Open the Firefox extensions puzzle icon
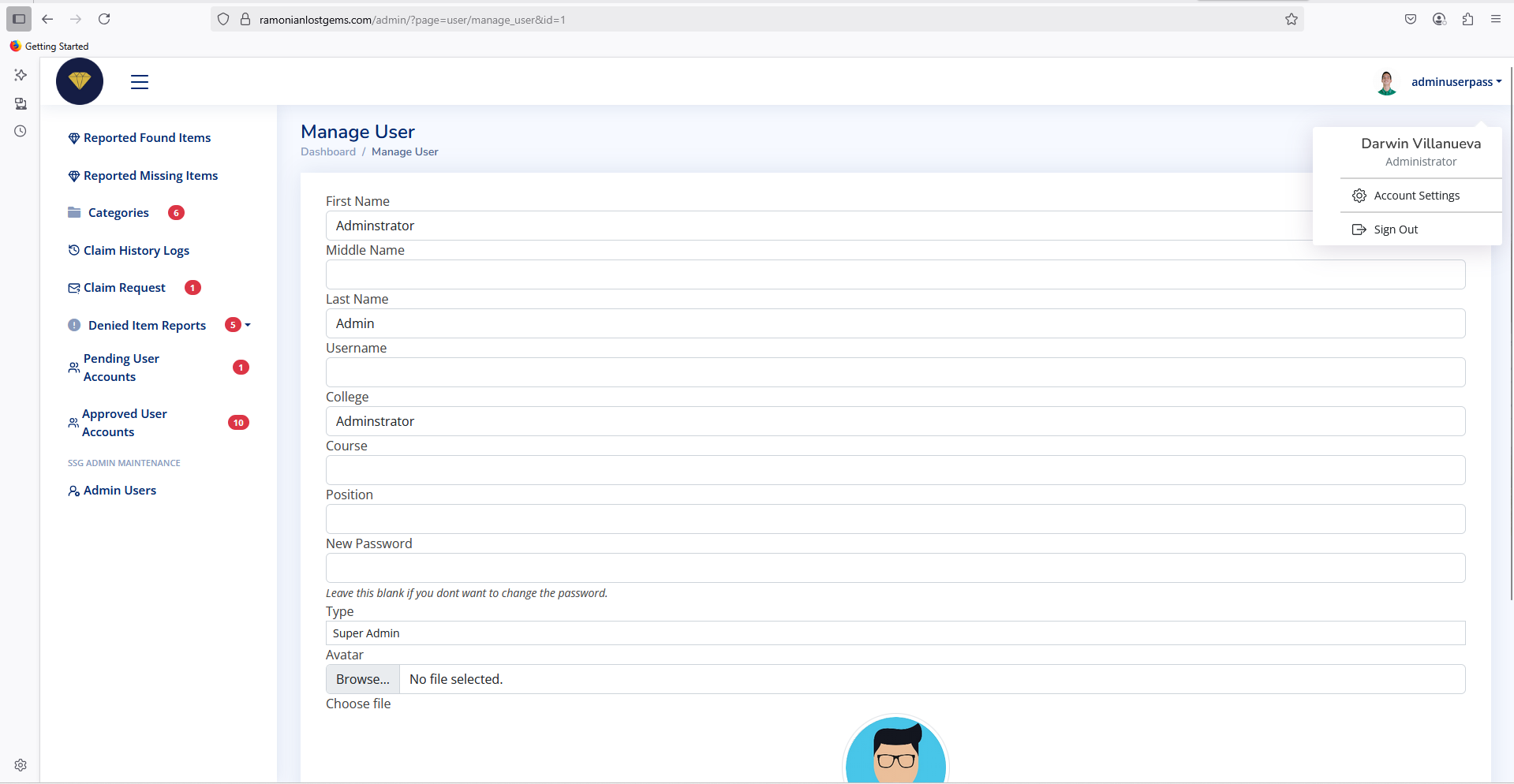Screen dimensions: 1514x784 click(x=1467, y=20)
